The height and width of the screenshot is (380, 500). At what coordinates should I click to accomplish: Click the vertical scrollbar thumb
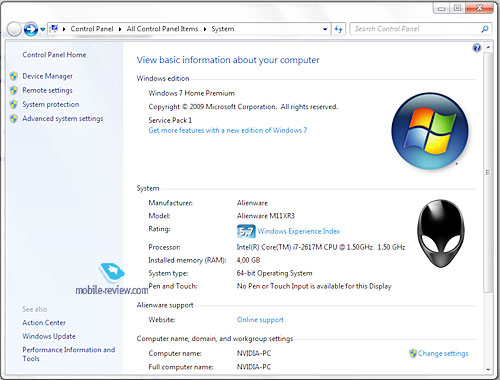click(x=488, y=172)
